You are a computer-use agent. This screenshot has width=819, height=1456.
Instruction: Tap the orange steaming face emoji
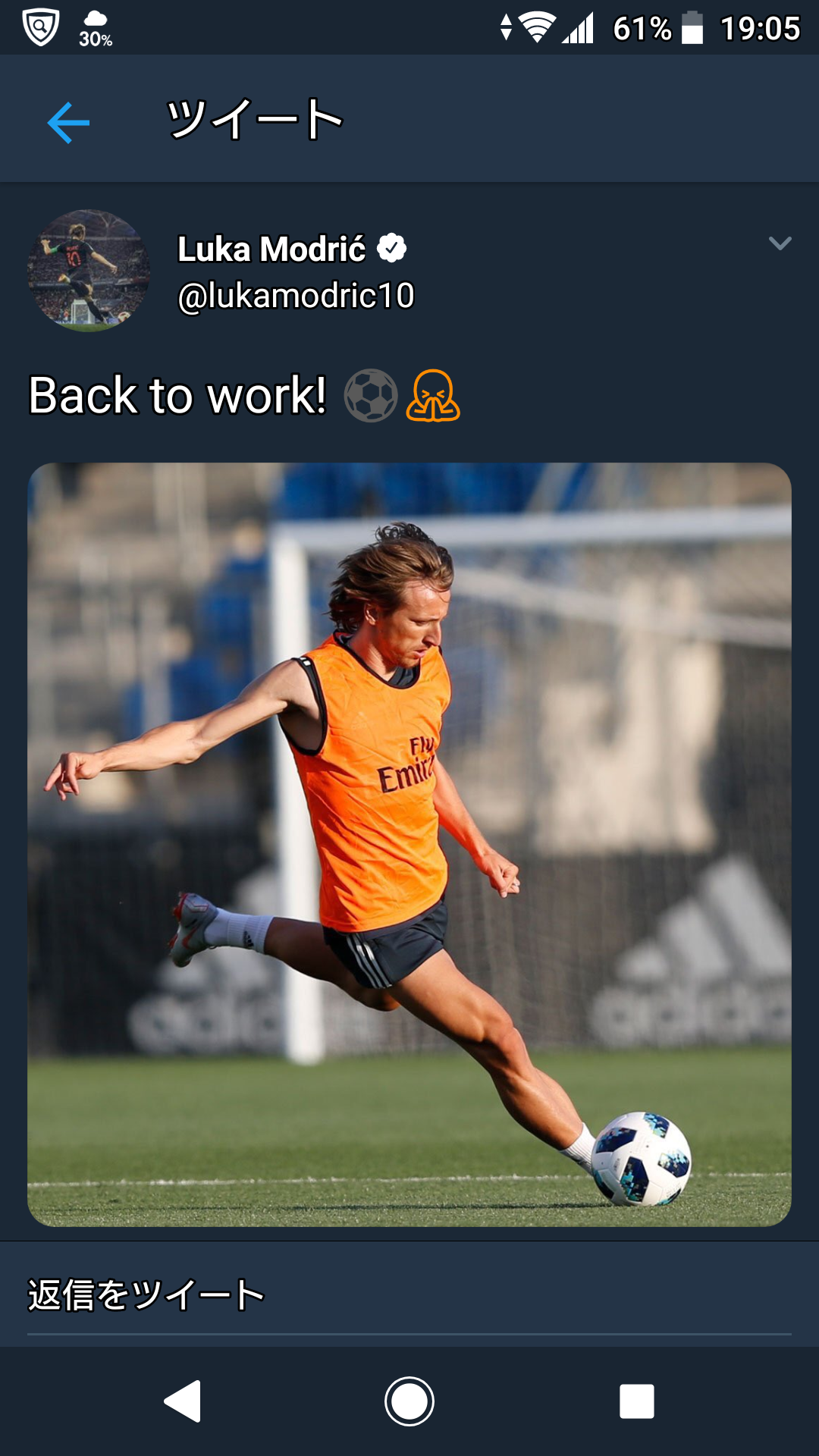click(x=433, y=395)
